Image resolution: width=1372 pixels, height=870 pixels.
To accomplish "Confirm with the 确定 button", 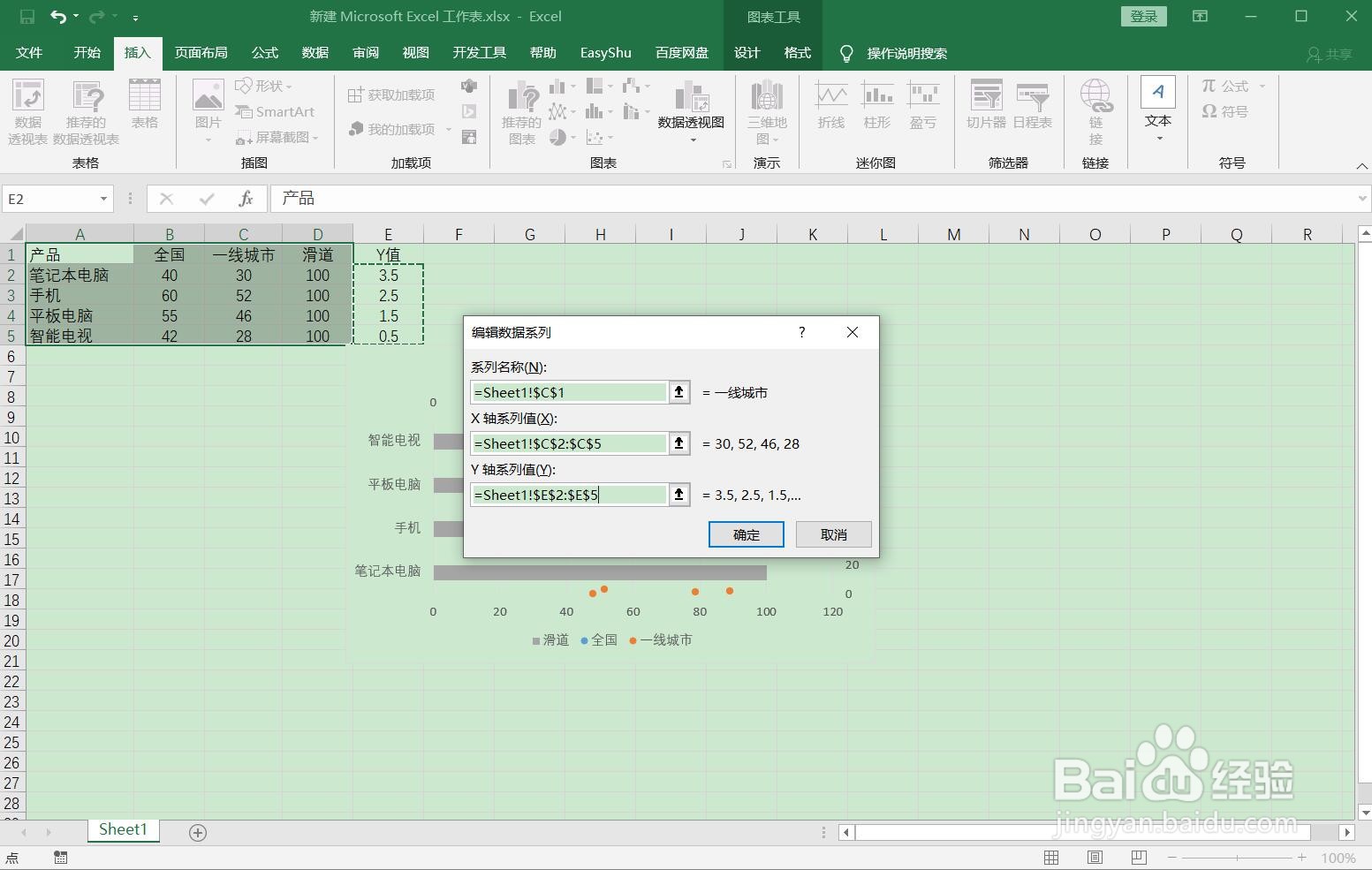I will coord(745,533).
